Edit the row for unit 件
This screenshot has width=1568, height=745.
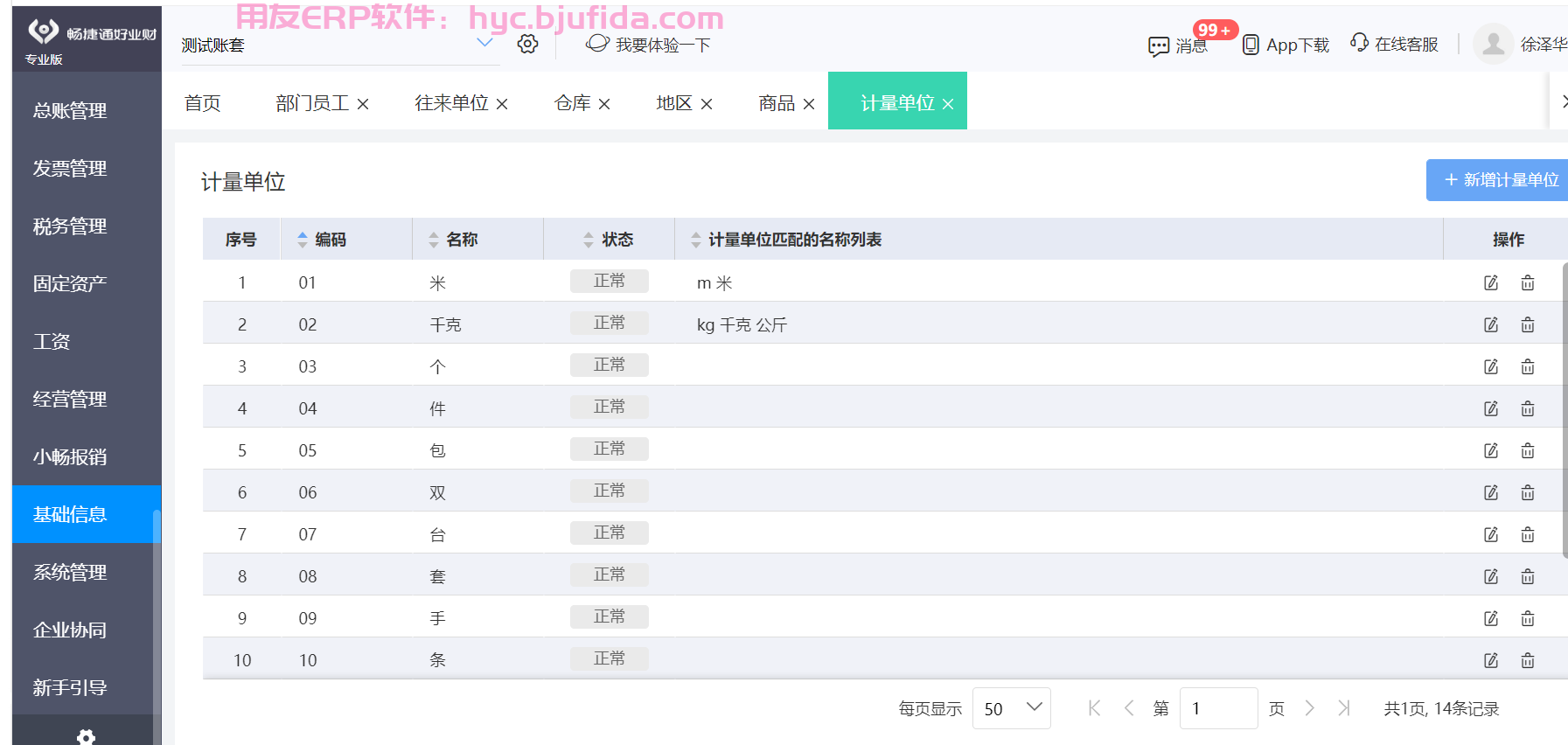click(x=1491, y=408)
